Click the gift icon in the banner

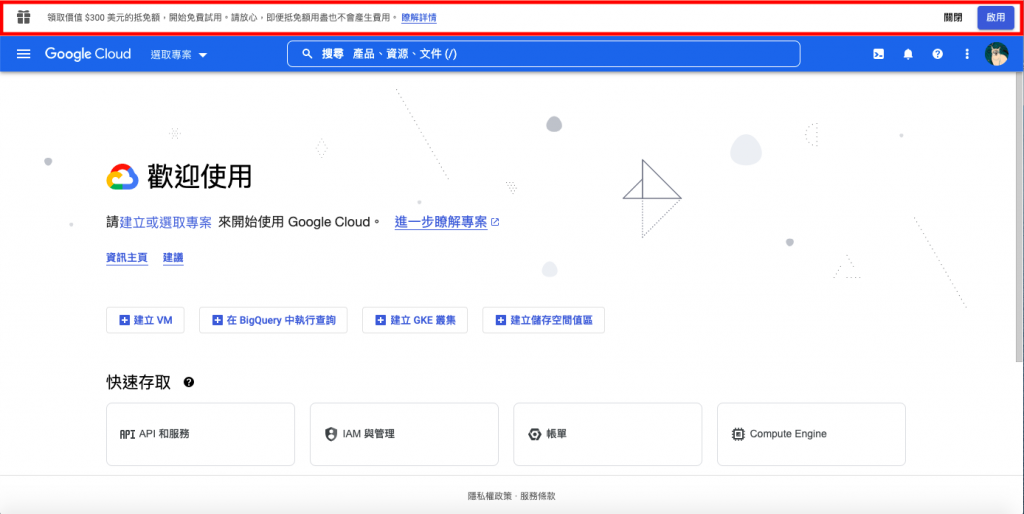point(24,18)
